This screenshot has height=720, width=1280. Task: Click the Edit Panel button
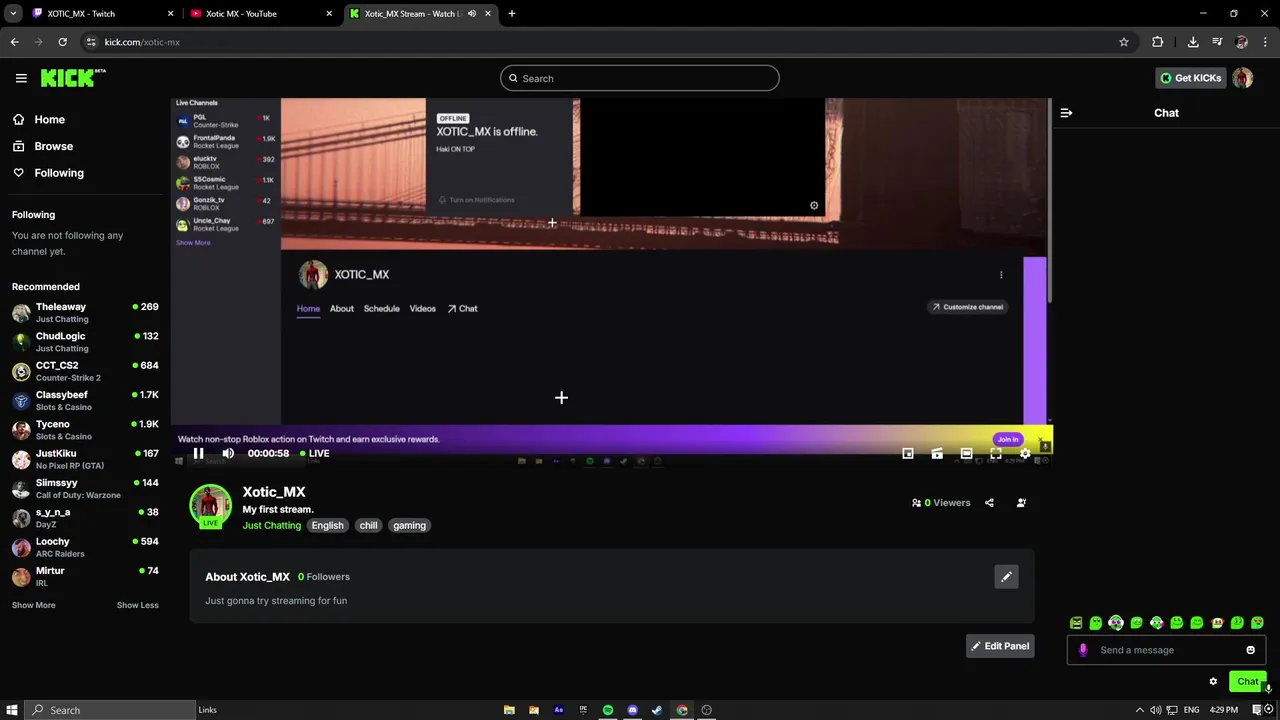(x=999, y=646)
